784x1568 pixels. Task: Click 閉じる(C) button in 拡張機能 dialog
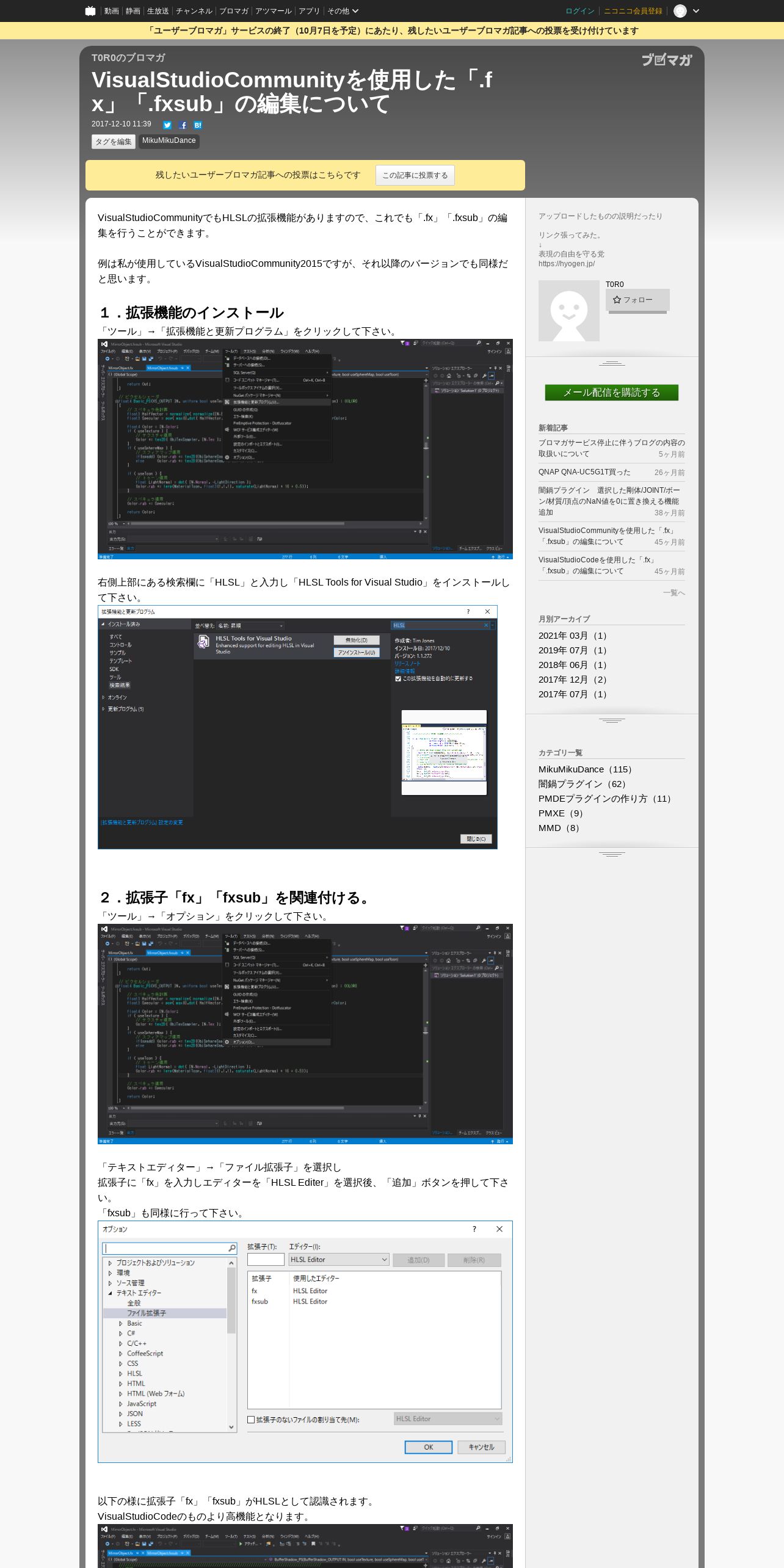476,839
